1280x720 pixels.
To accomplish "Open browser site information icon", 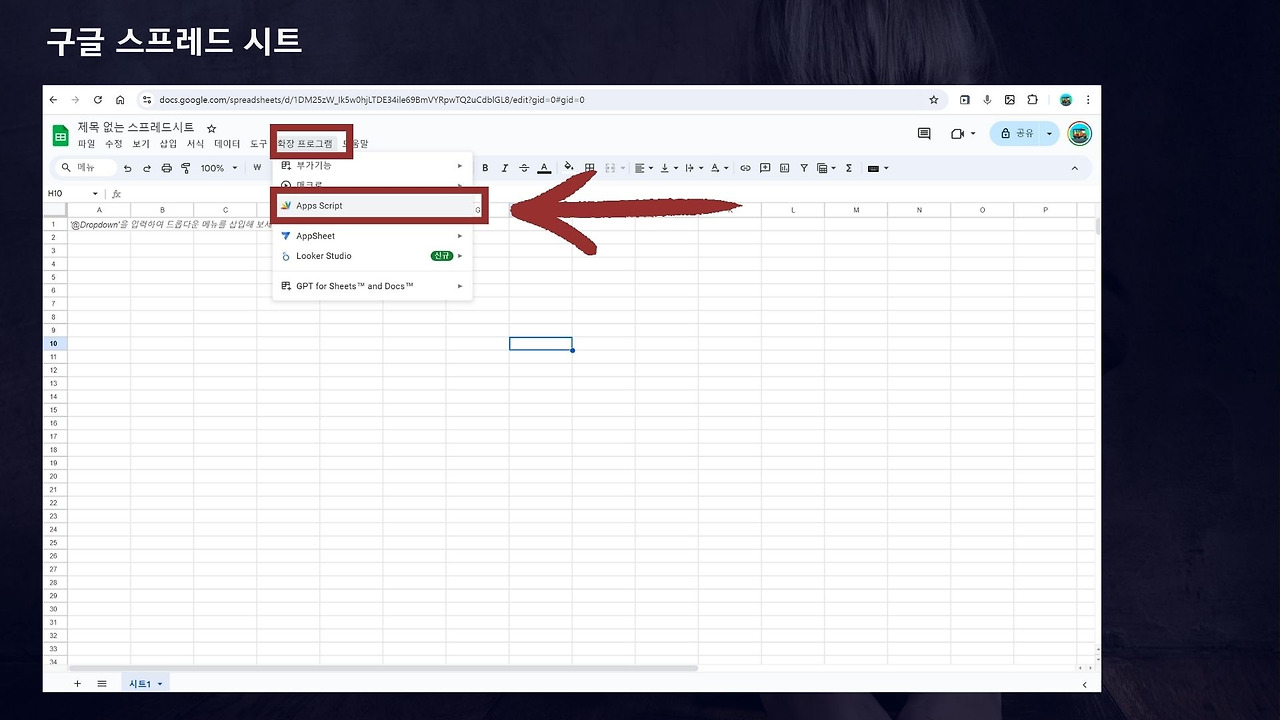I will pyautogui.click(x=146, y=100).
